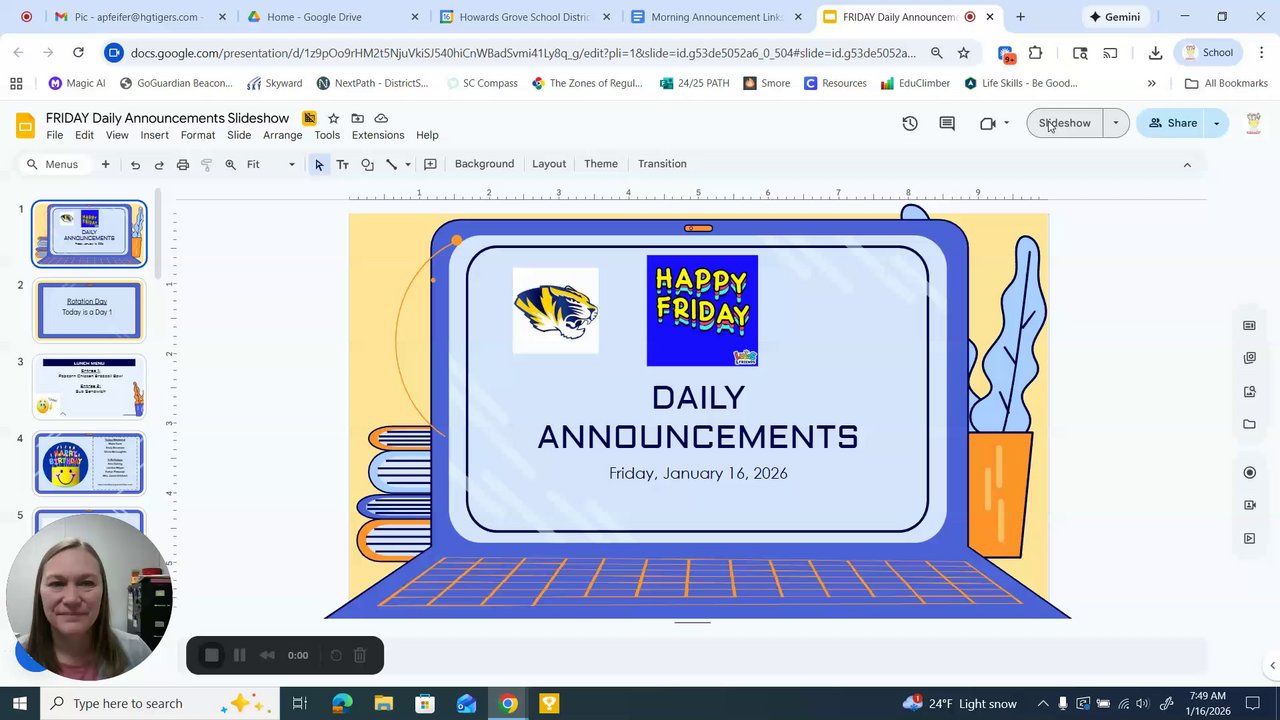1280x720 pixels.
Task: Switch to the Morning Announcement Link tab
Action: 716,17
